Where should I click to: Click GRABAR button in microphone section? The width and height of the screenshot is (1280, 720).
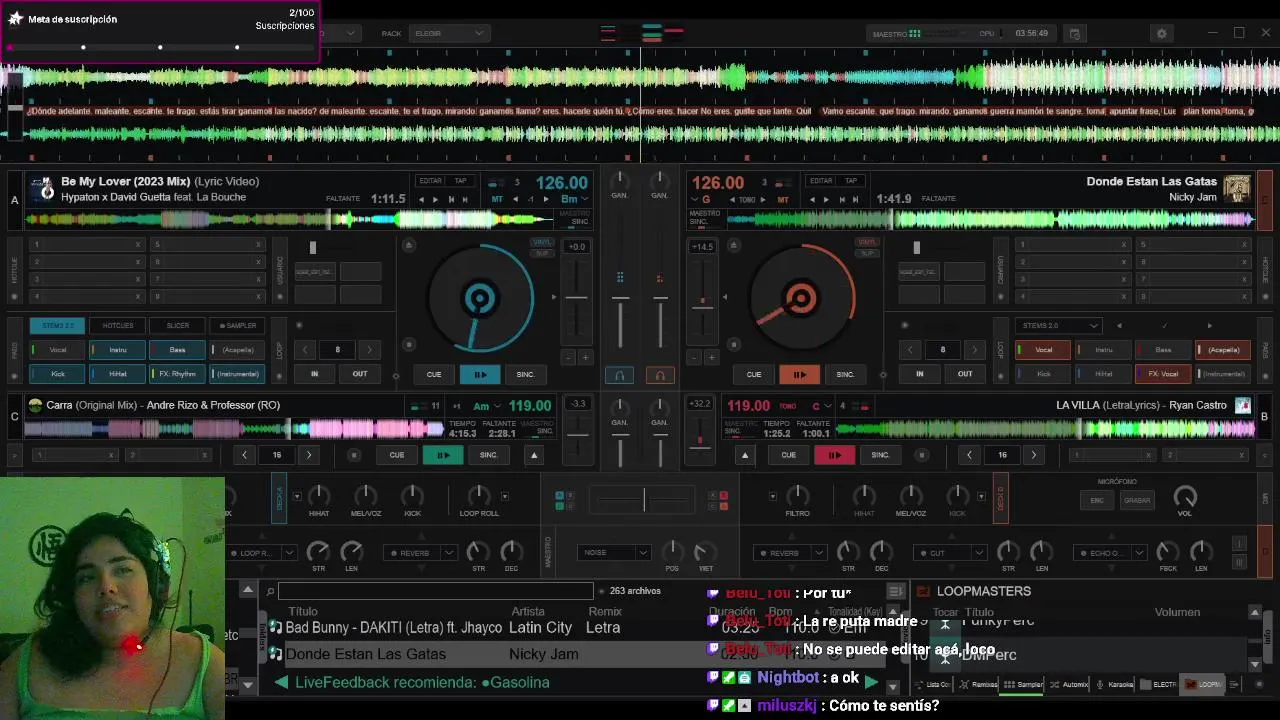tap(1137, 500)
